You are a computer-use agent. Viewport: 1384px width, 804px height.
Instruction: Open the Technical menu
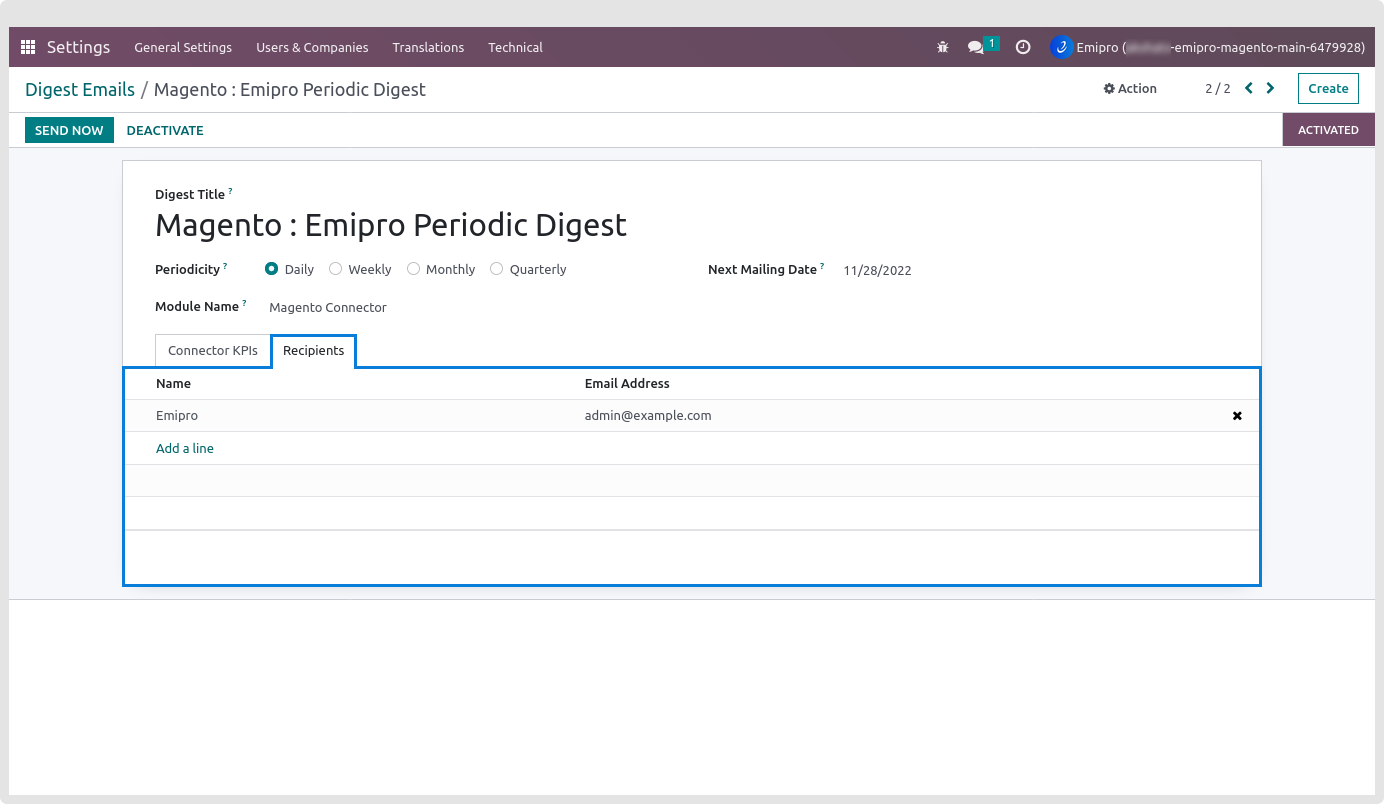coord(515,47)
